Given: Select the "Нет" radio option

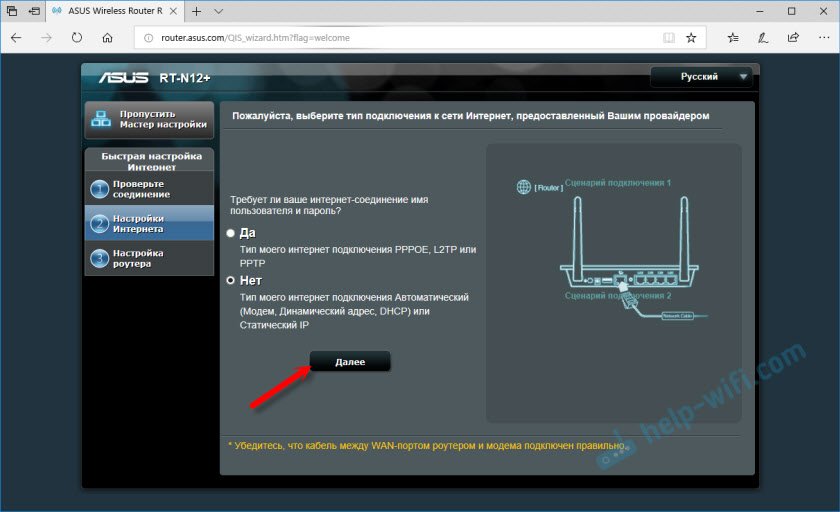Looking at the screenshot, I should 231,281.
